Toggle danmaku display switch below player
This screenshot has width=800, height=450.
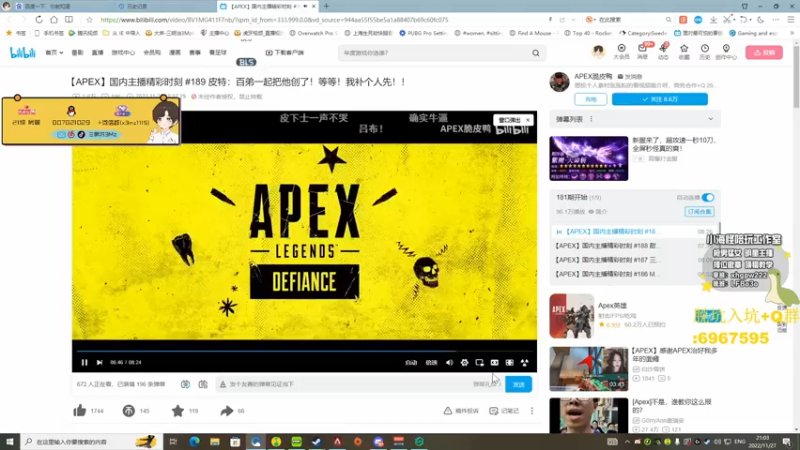185,384
